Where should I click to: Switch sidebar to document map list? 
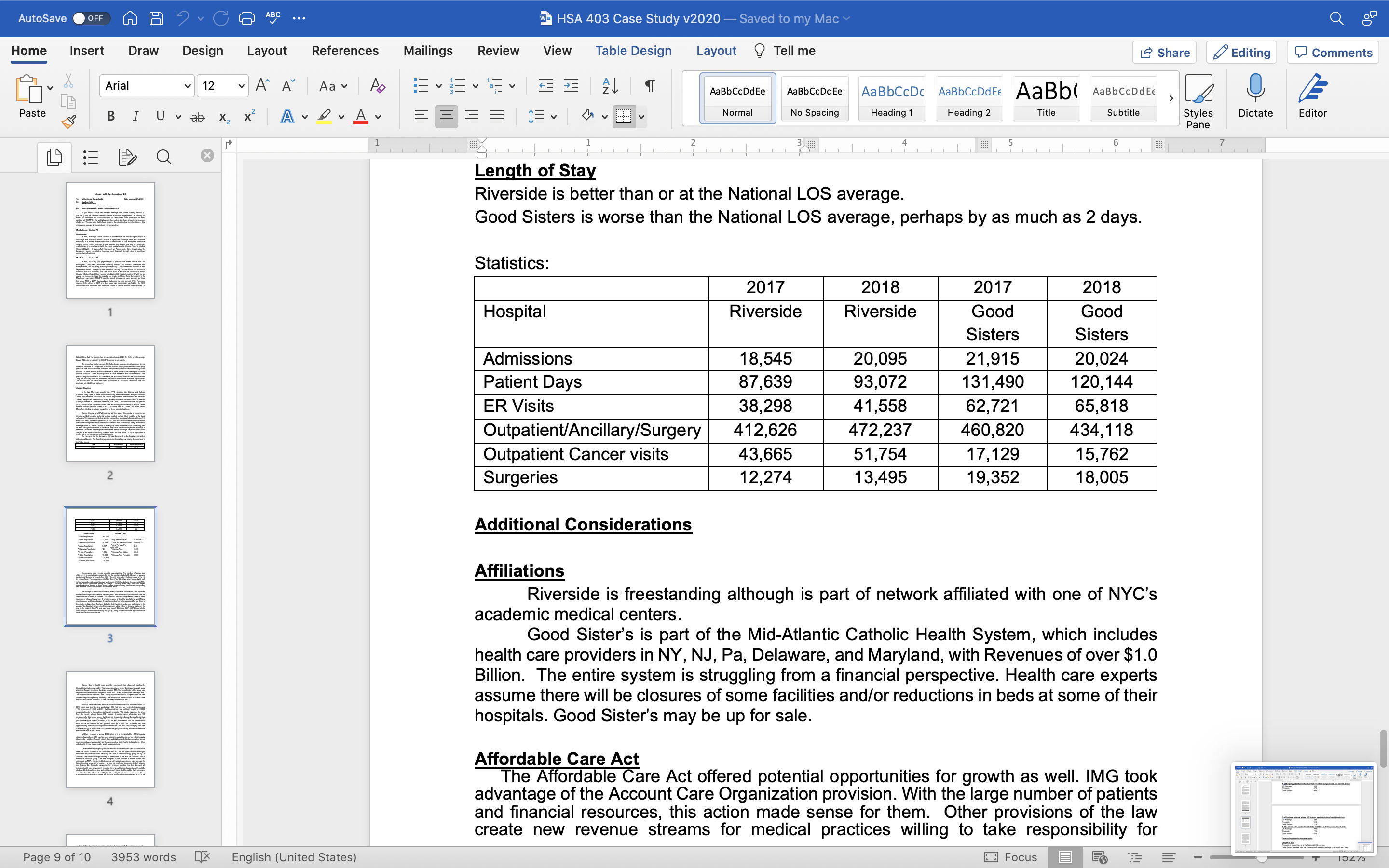click(x=91, y=157)
